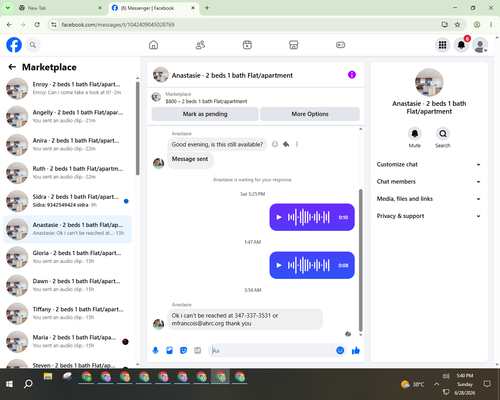Screen dimensions: 500x400
Task: Open the Marketplace storefront icon
Action: click(x=294, y=45)
